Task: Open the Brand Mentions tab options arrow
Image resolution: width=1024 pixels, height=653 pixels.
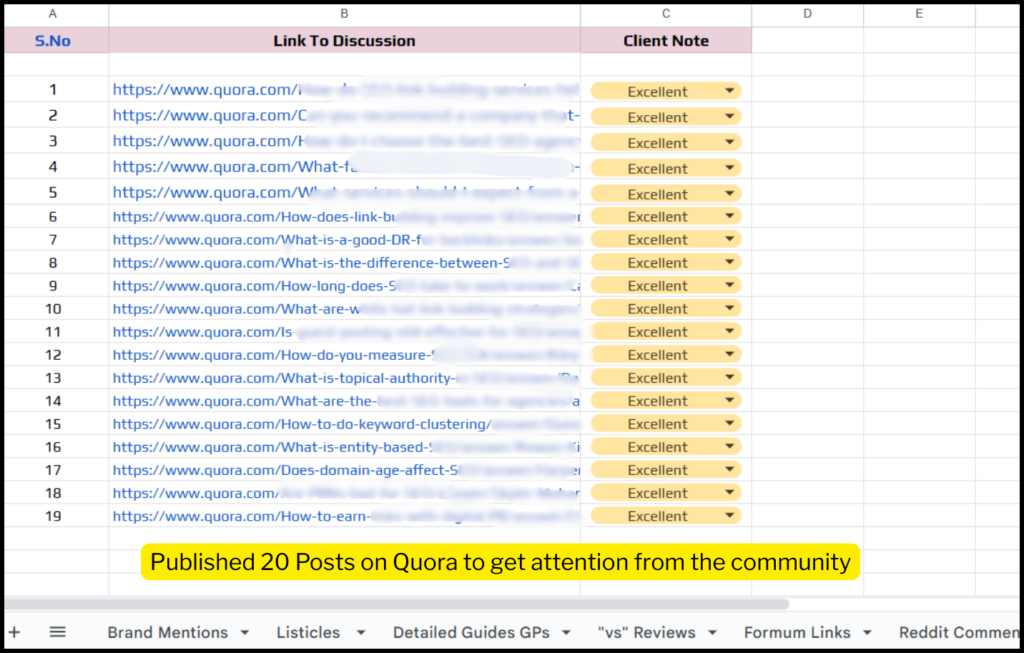Action: coord(245,633)
